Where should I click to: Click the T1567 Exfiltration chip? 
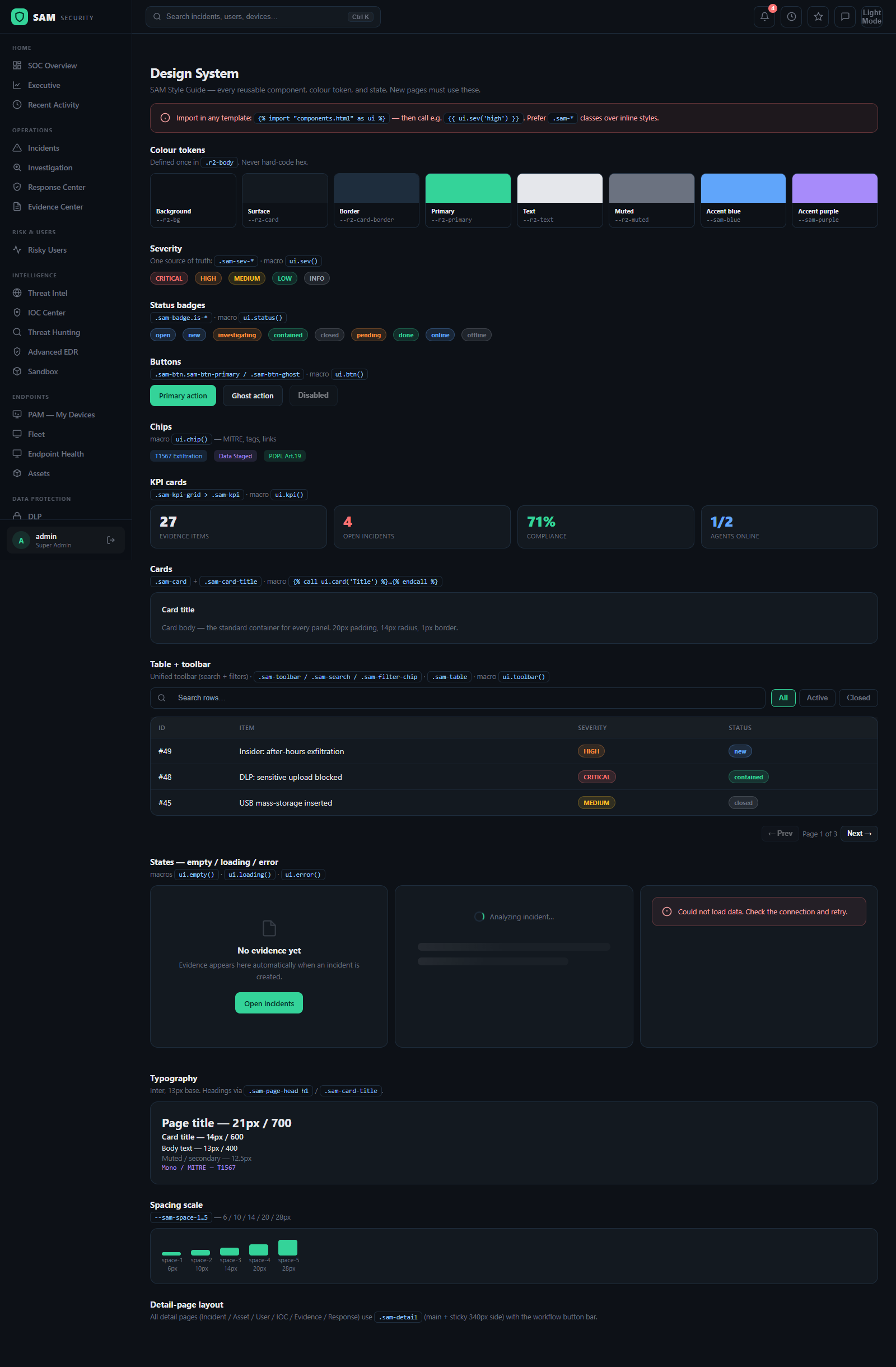click(x=179, y=455)
